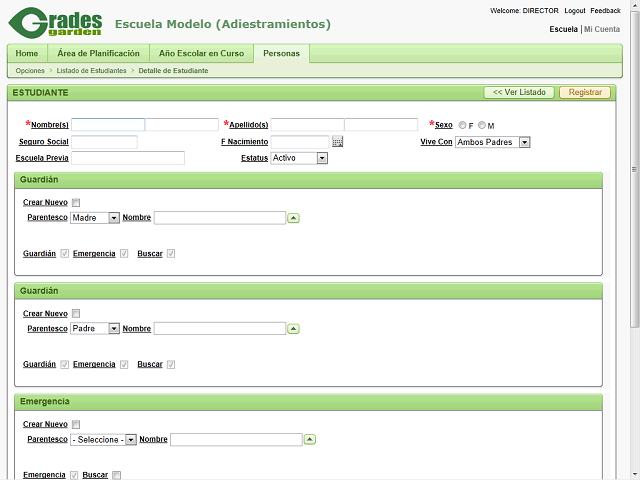Open the Feedback link
This screenshot has height=480, width=640.
[x=605, y=11]
